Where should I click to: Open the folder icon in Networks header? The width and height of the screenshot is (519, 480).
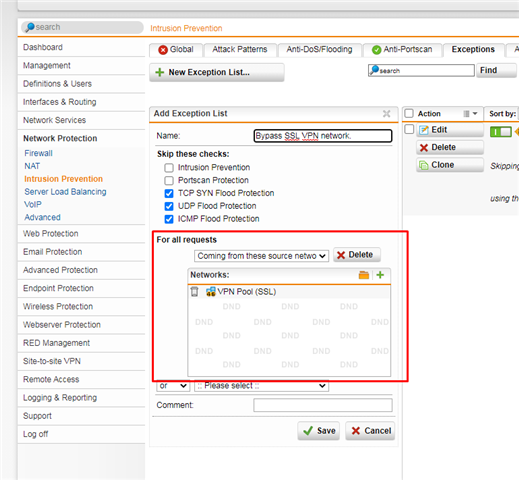tap(364, 275)
